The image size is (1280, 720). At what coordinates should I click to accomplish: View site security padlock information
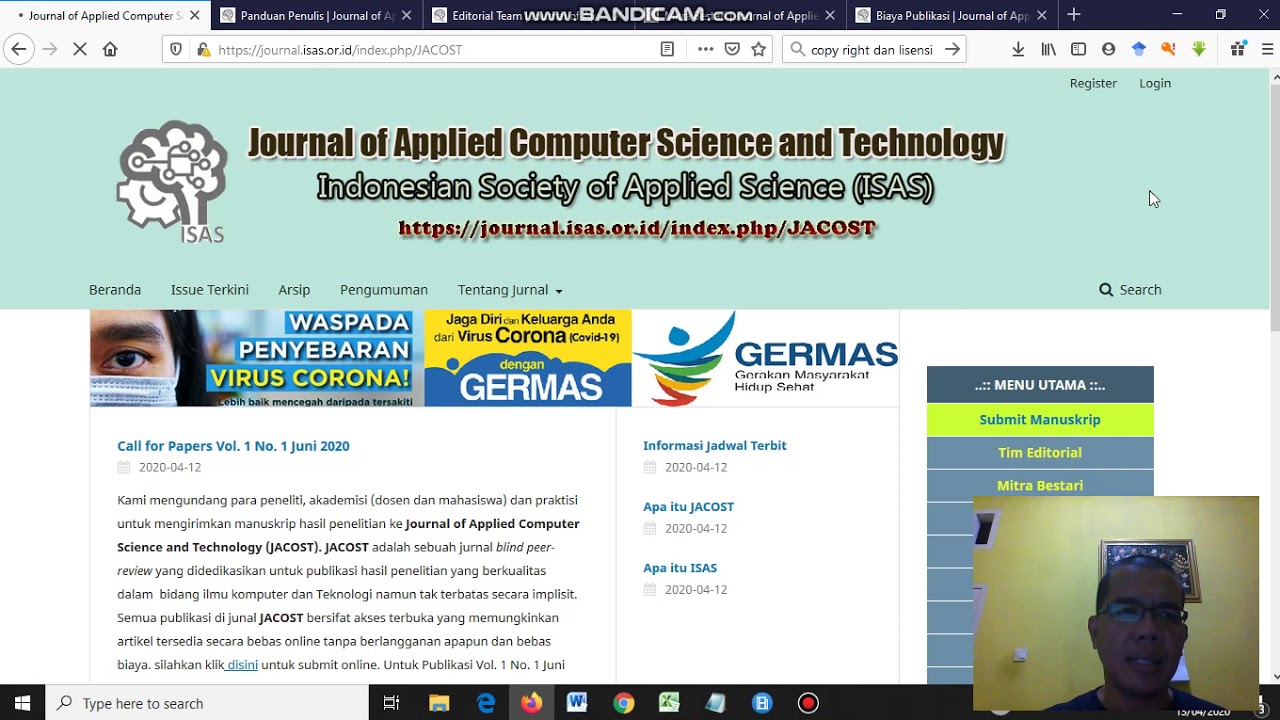click(x=203, y=49)
